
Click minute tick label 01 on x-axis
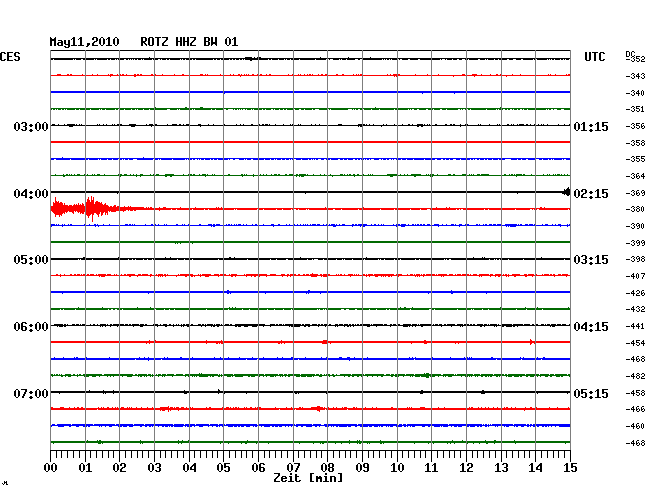pyautogui.click(x=85, y=468)
